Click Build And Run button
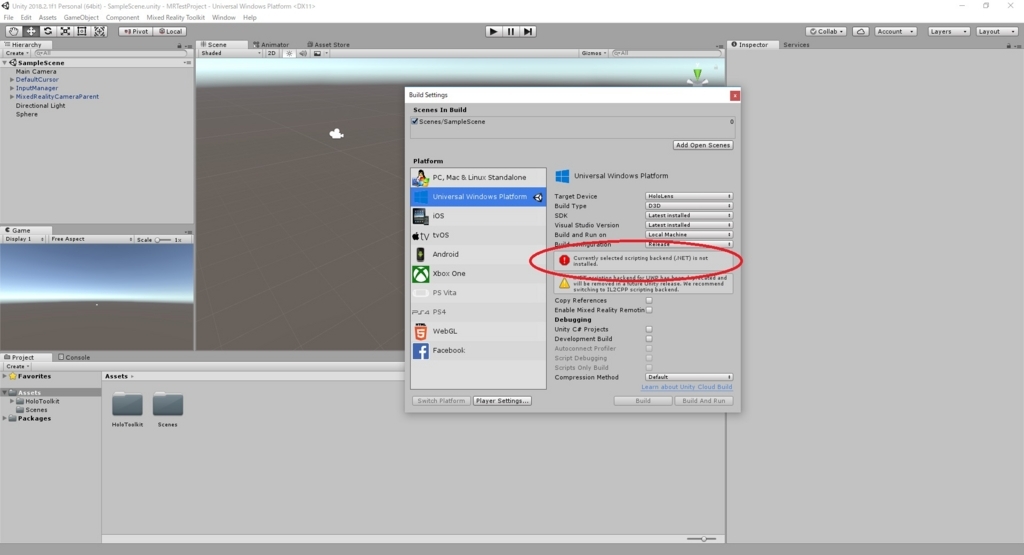This screenshot has height=555, width=1024. 703,401
